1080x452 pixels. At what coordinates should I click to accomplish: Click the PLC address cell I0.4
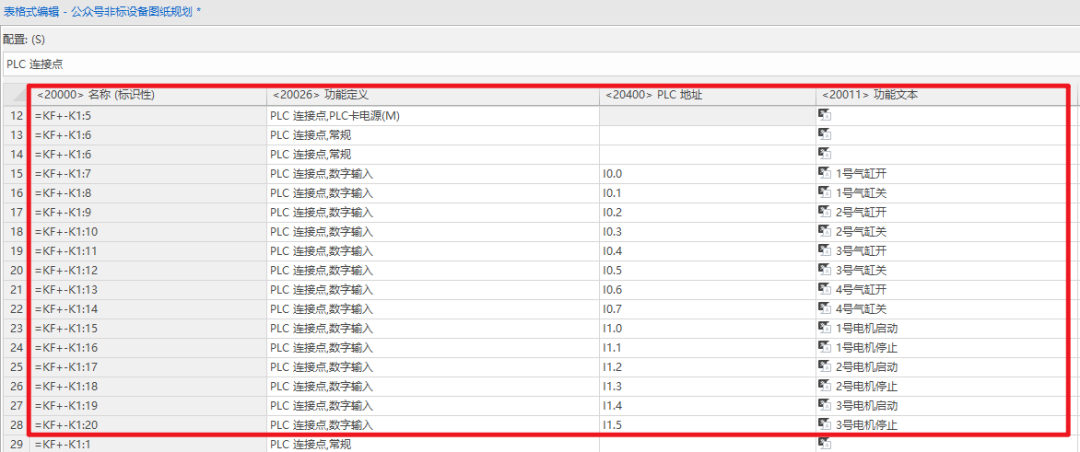pyautogui.click(x=707, y=251)
